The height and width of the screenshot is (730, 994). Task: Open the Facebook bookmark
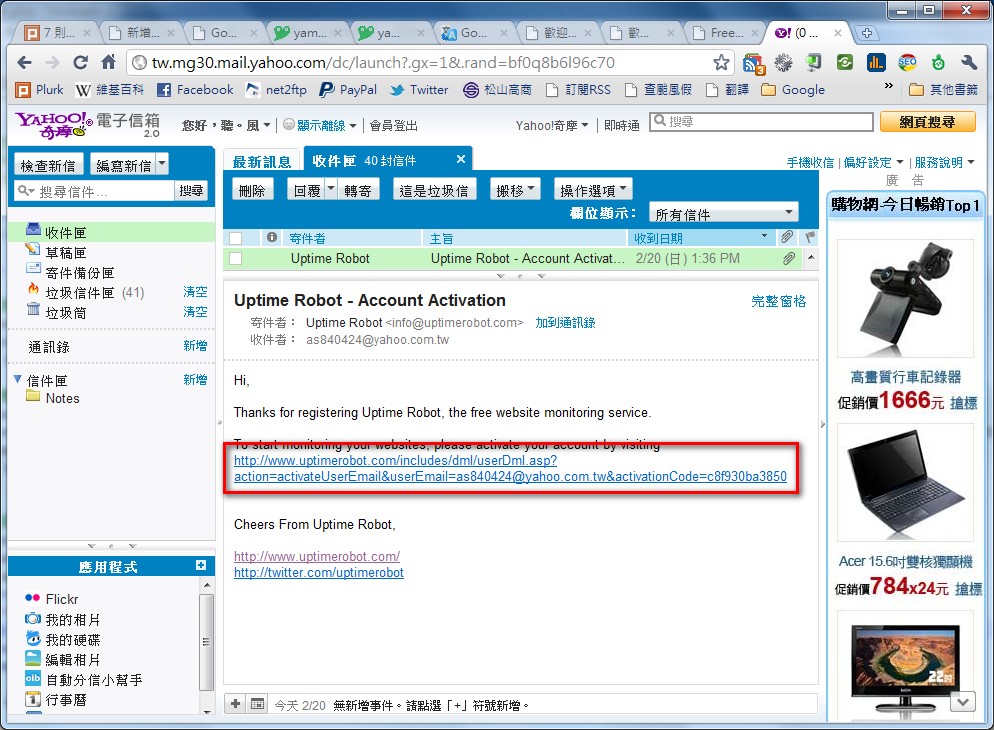tap(195, 90)
